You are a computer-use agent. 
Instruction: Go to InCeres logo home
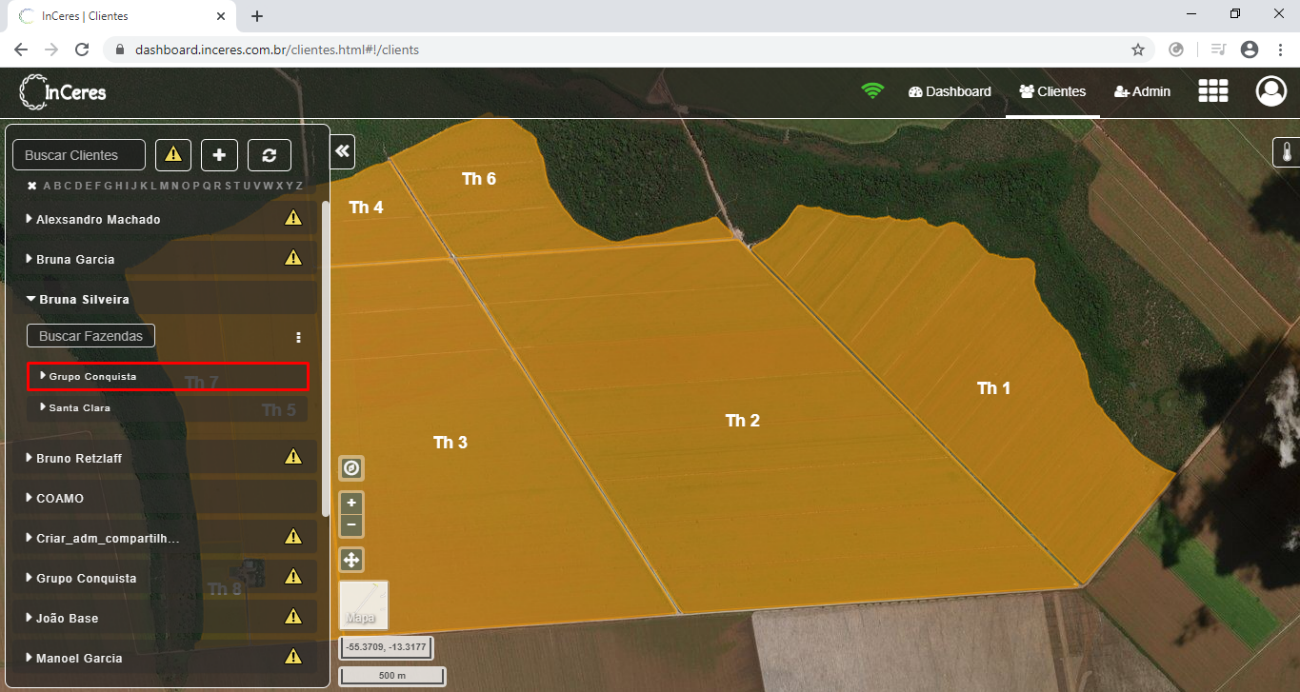pyautogui.click(x=63, y=92)
